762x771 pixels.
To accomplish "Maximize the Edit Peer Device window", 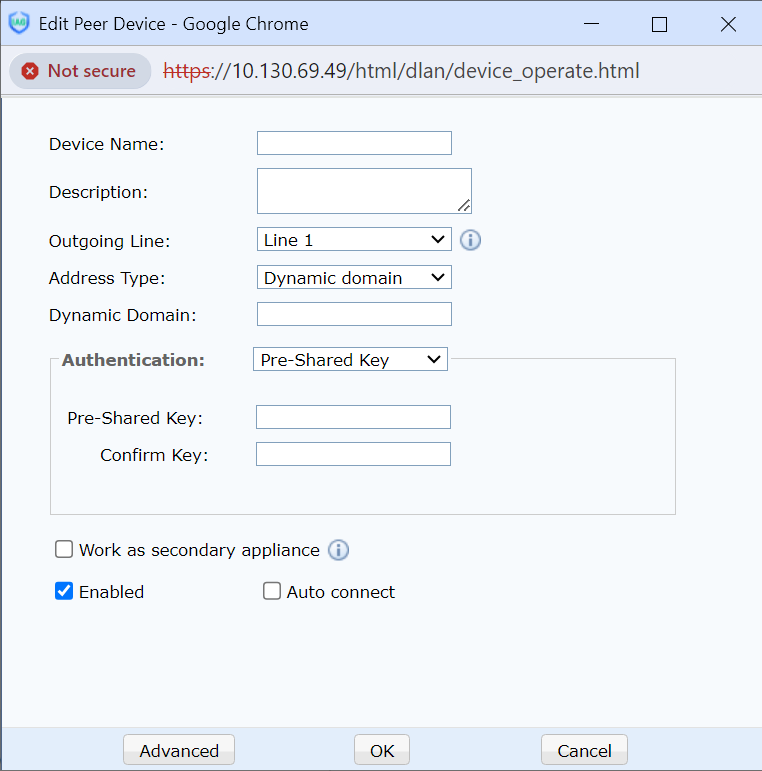I will pyautogui.click(x=659, y=24).
